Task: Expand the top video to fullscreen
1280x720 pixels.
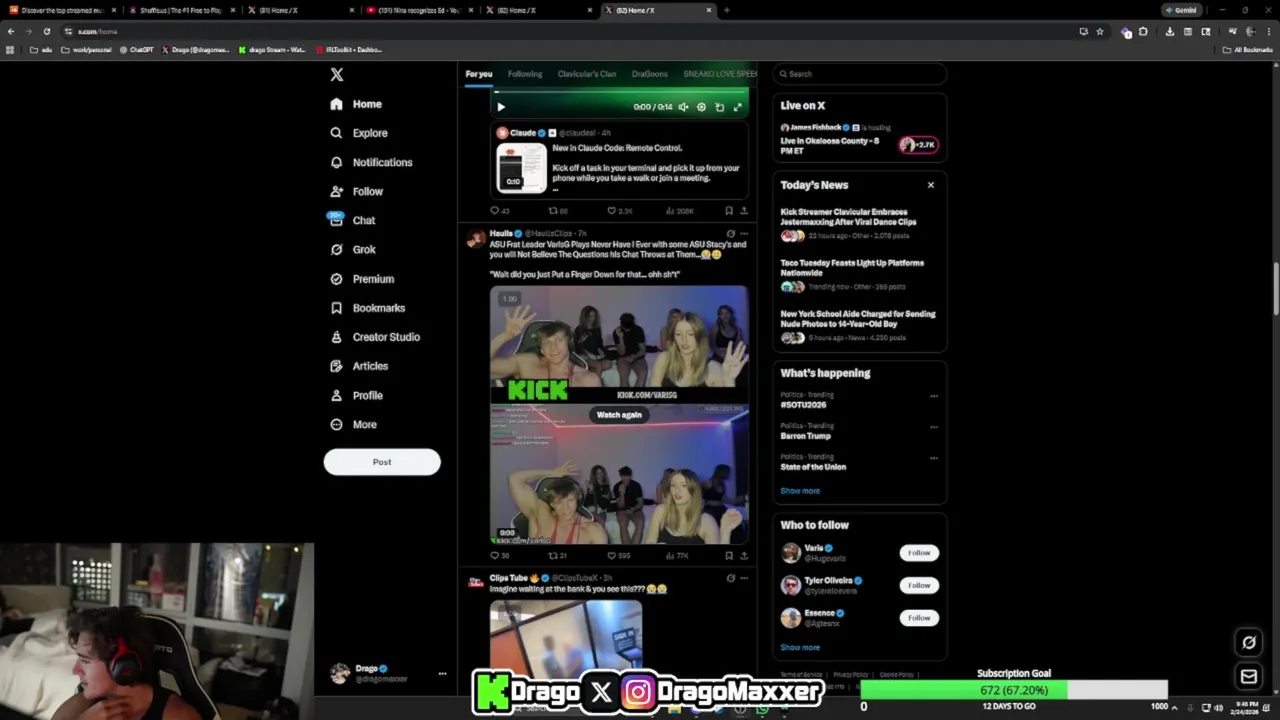Action: coord(738,107)
